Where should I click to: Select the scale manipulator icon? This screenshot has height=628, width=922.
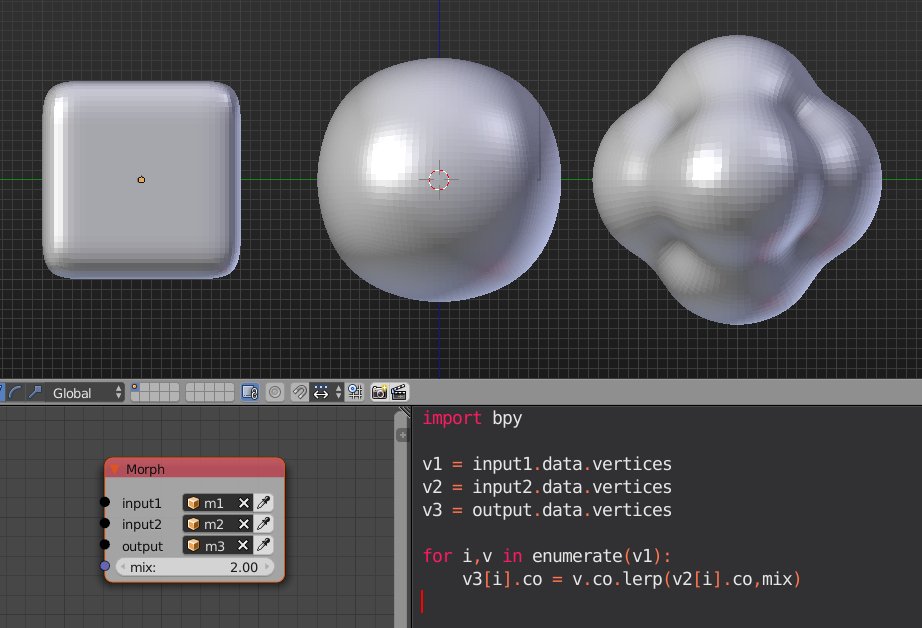(x=35, y=392)
